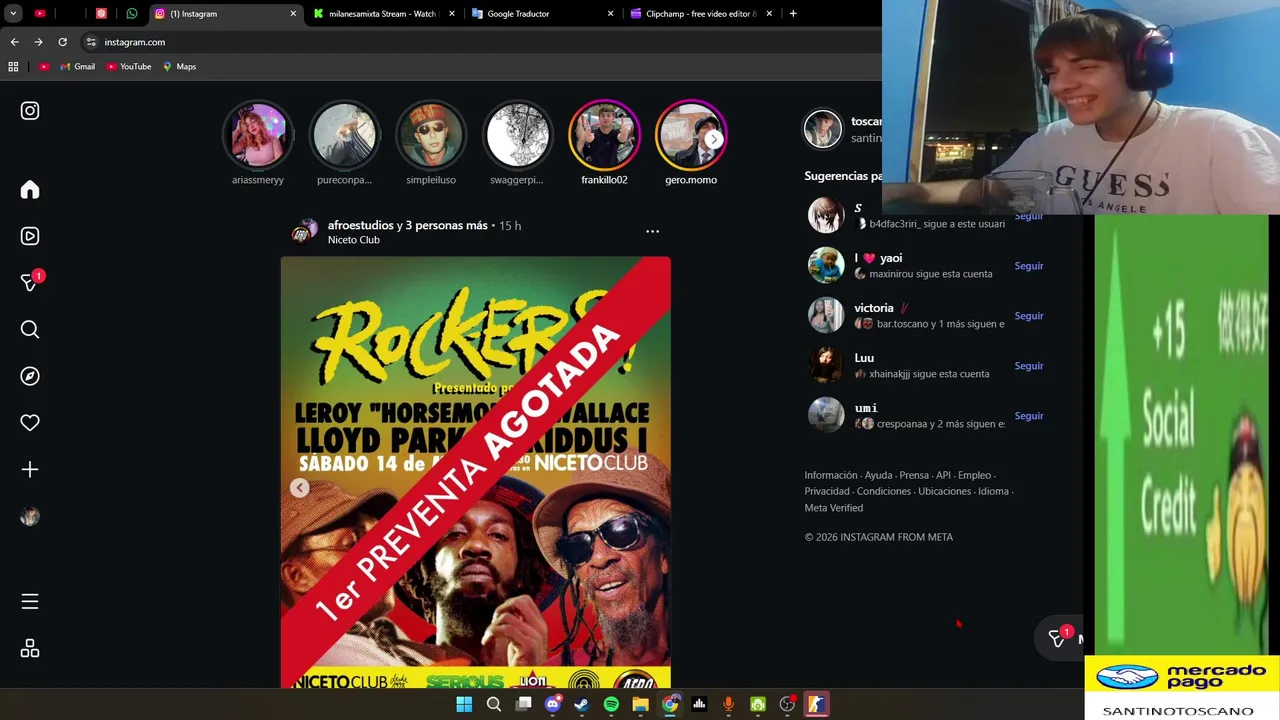This screenshot has height=720, width=1280.
Task: Reload the Instagram page
Action: pos(62,42)
